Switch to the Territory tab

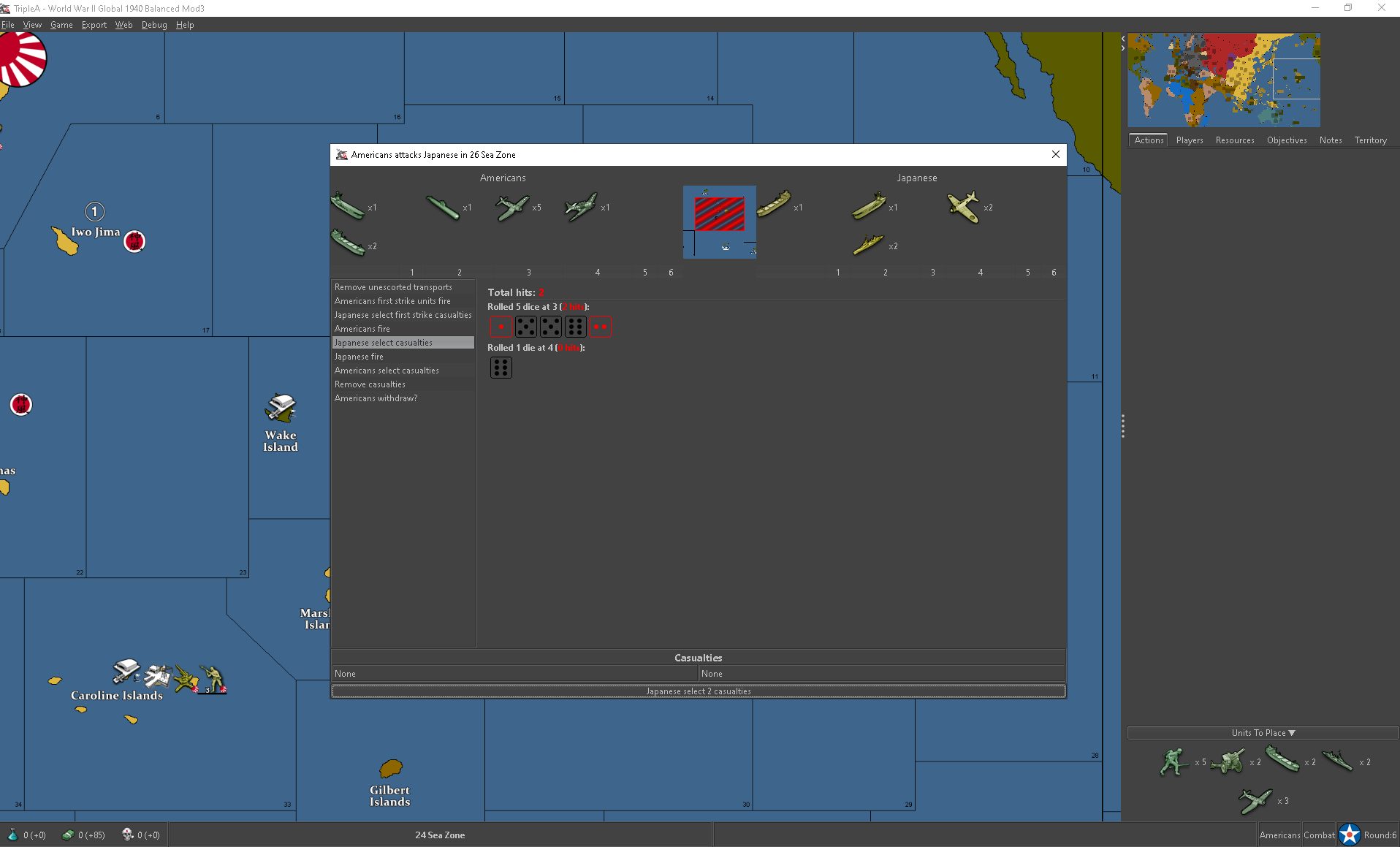(x=1370, y=140)
